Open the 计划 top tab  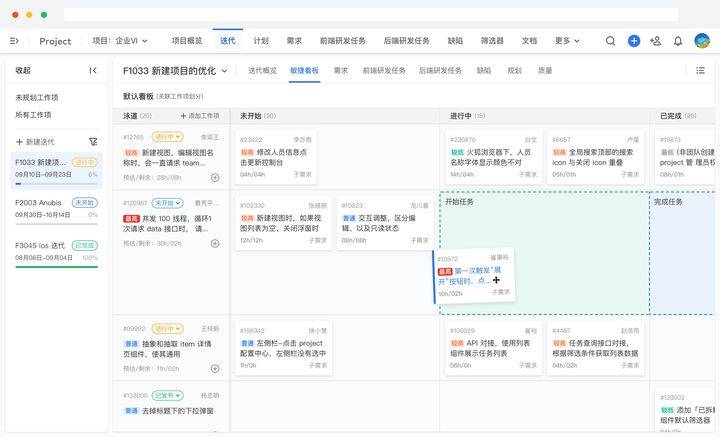point(261,41)
